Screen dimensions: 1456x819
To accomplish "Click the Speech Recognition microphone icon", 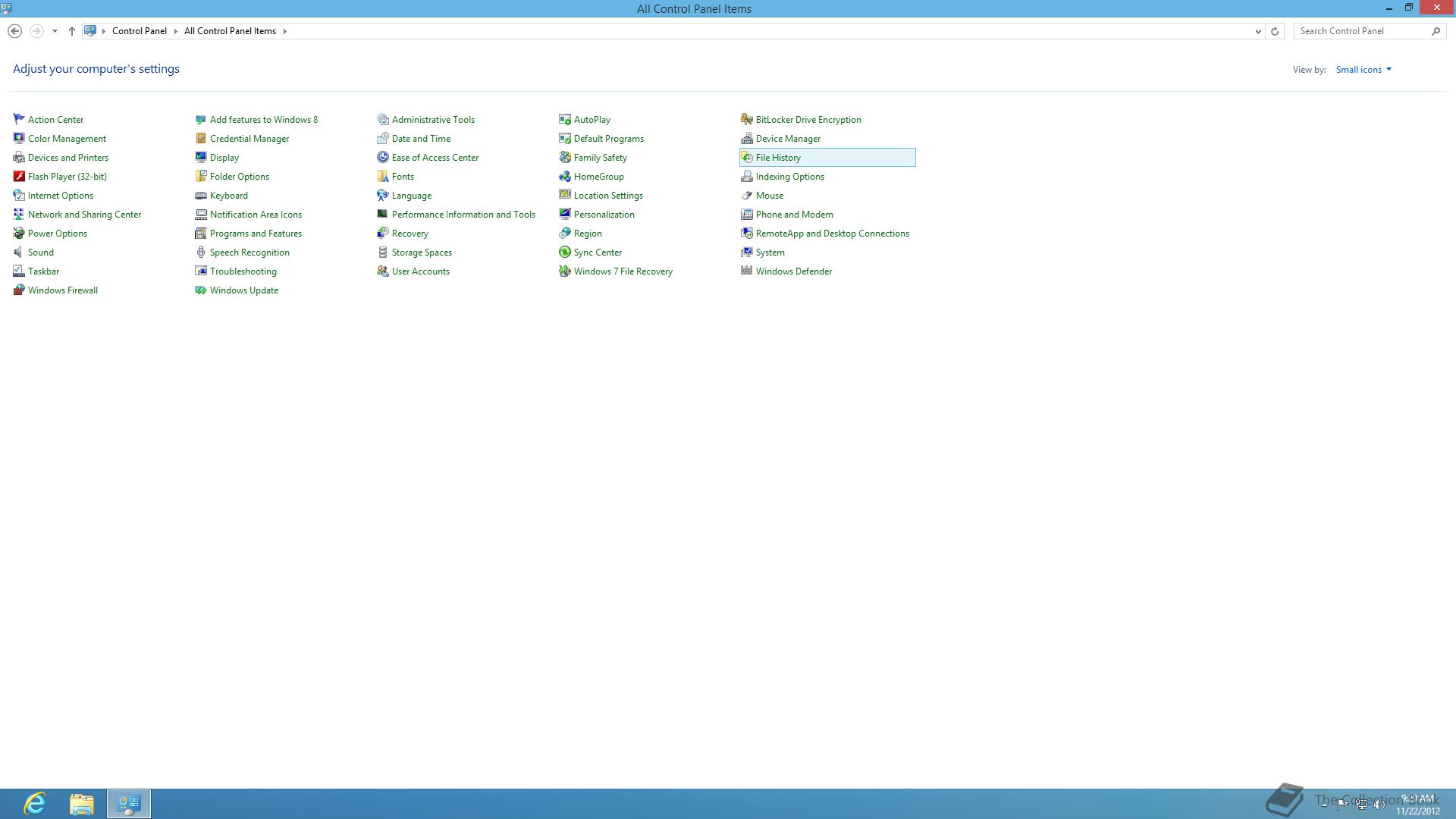I will [201, 252].
